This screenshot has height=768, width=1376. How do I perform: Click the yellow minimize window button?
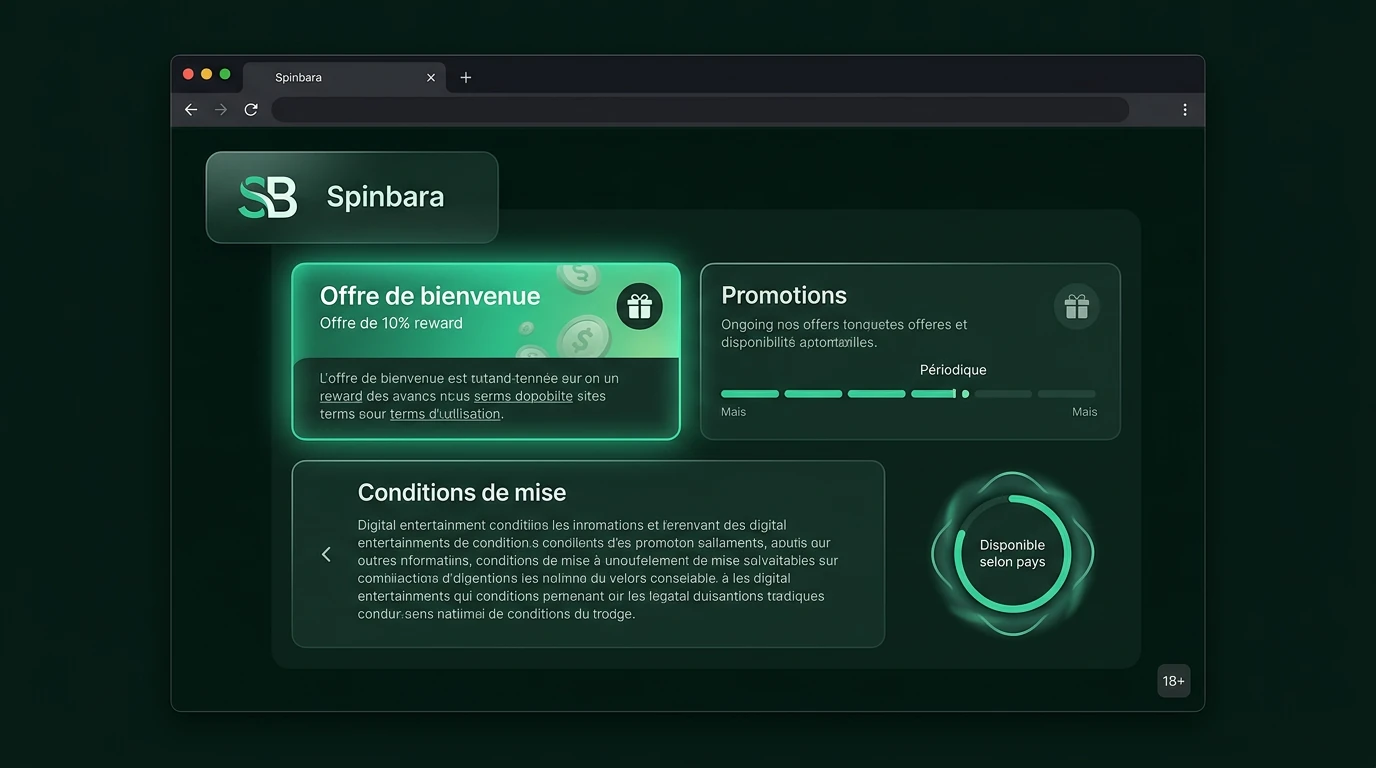pos(207,74)
